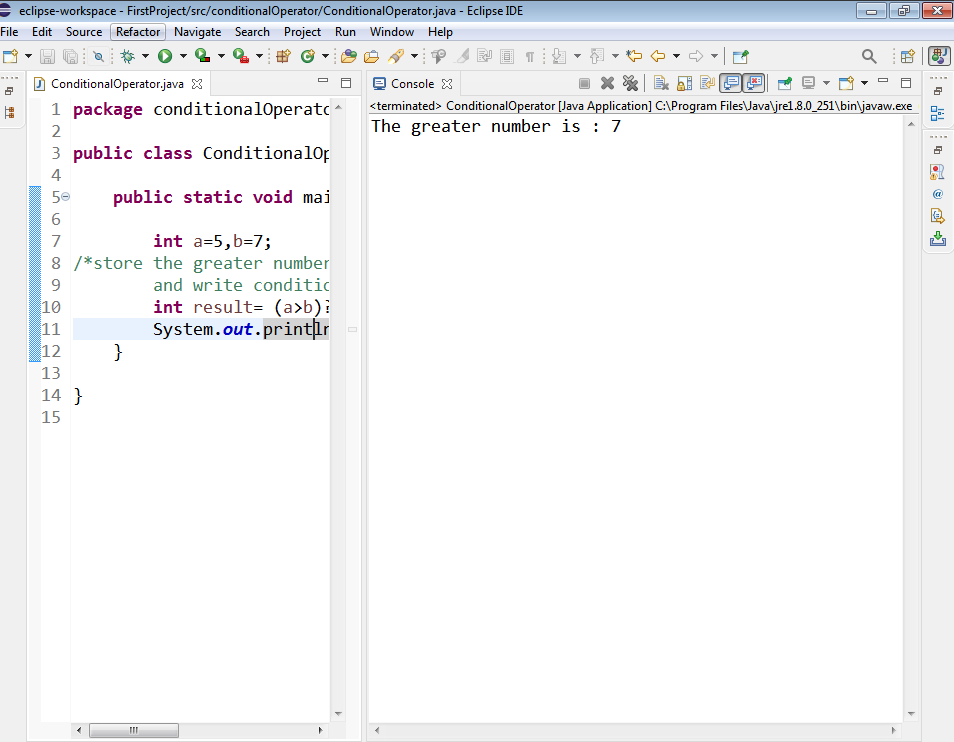Screen dimensions: 954x742
Task: Select the ConditionalOperator.java editor tab
Action: tap(117, 84)
